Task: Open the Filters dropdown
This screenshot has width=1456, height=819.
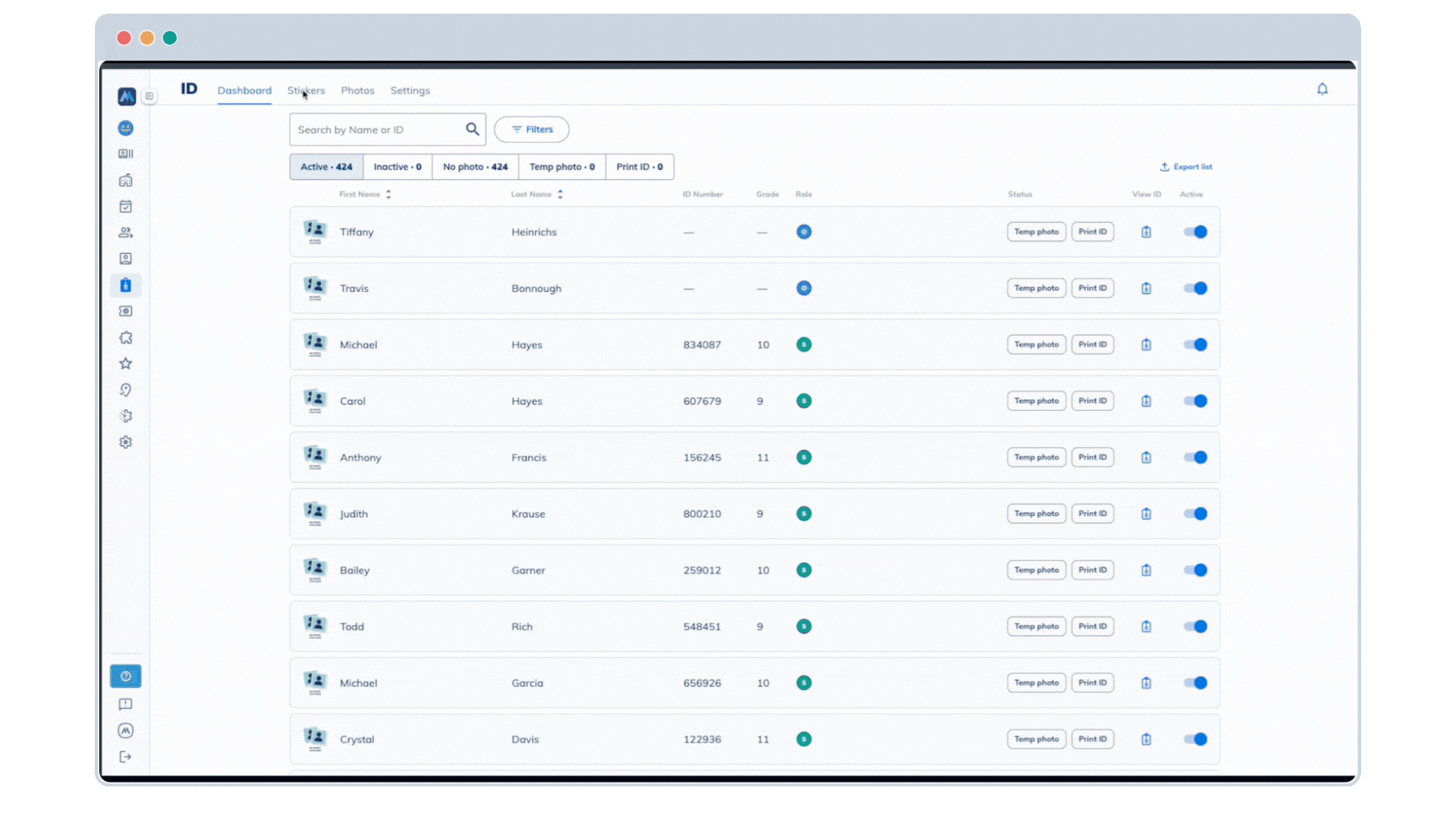Action: [x=531, y=129]
